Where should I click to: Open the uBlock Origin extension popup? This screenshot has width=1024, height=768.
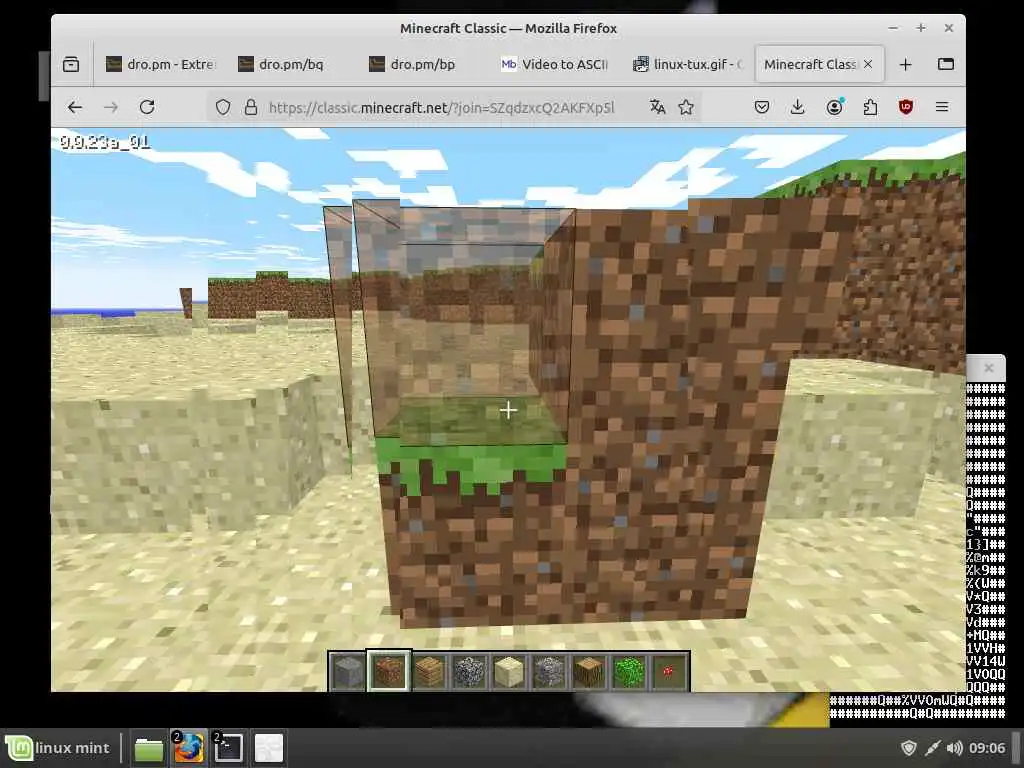click(x=906, y=107)
